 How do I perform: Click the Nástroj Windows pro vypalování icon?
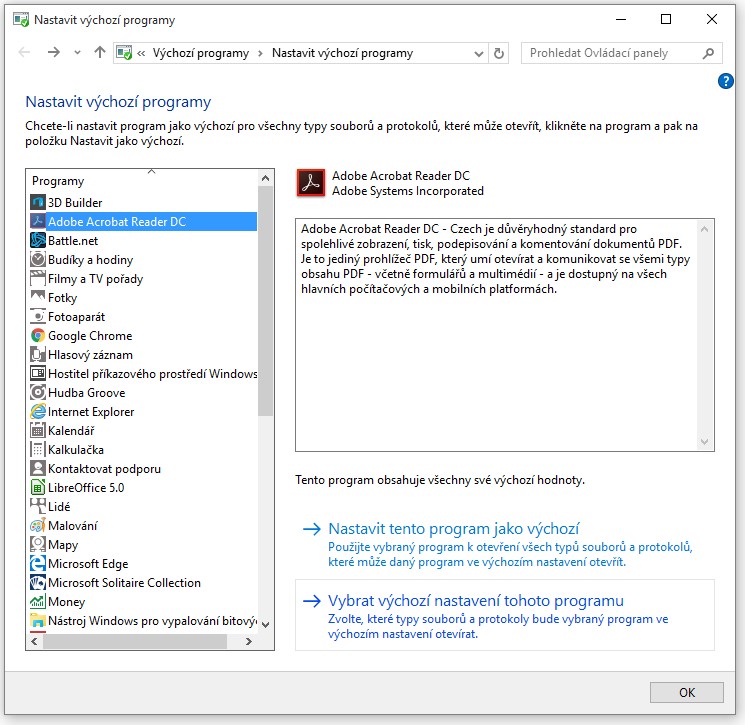point(38,620)
